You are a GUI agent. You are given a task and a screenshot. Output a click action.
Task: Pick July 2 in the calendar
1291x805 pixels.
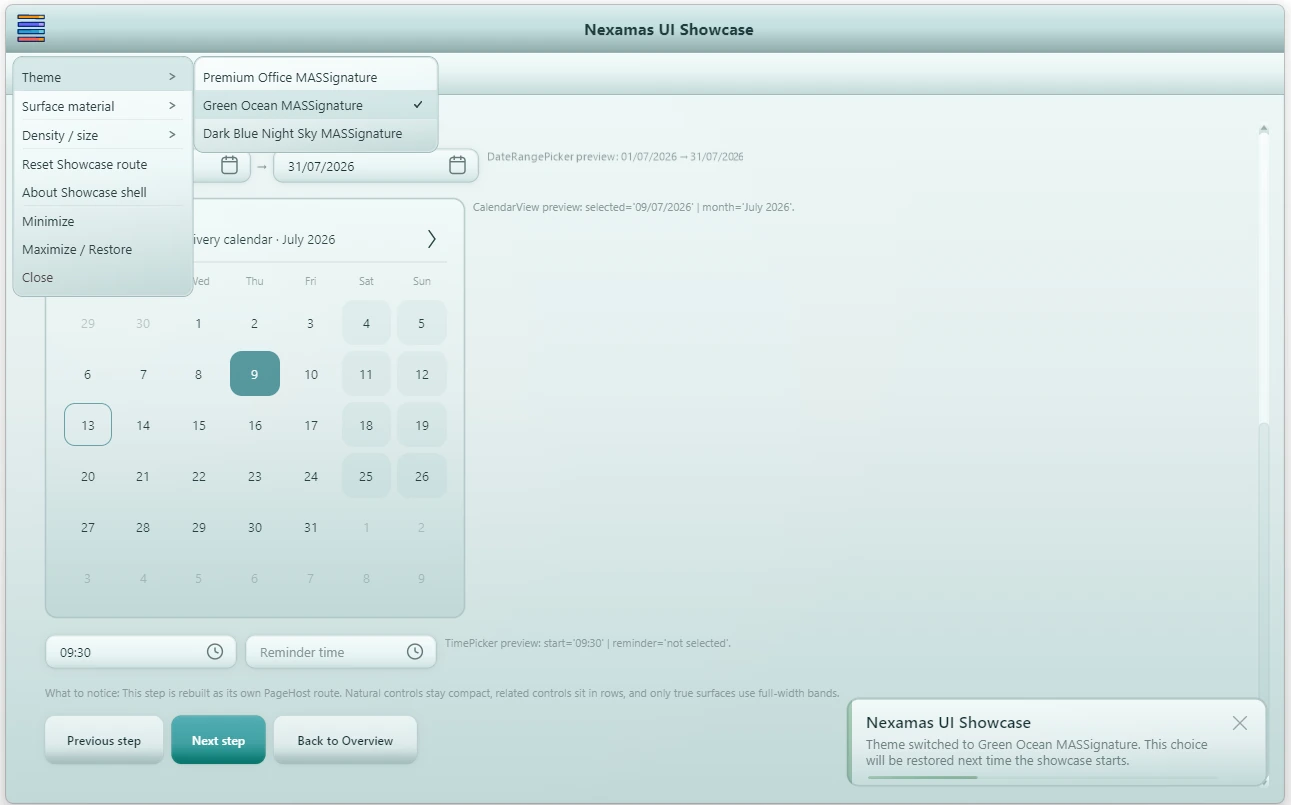pyautogui.click(x=255, y=323)
